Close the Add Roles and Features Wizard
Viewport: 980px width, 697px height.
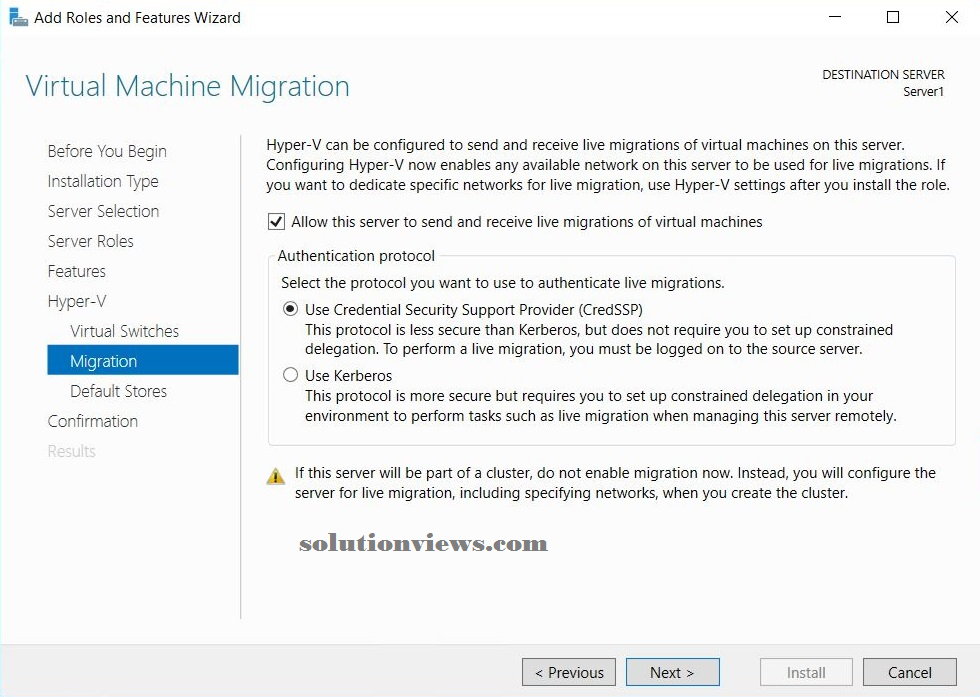(x=951, y=17)
